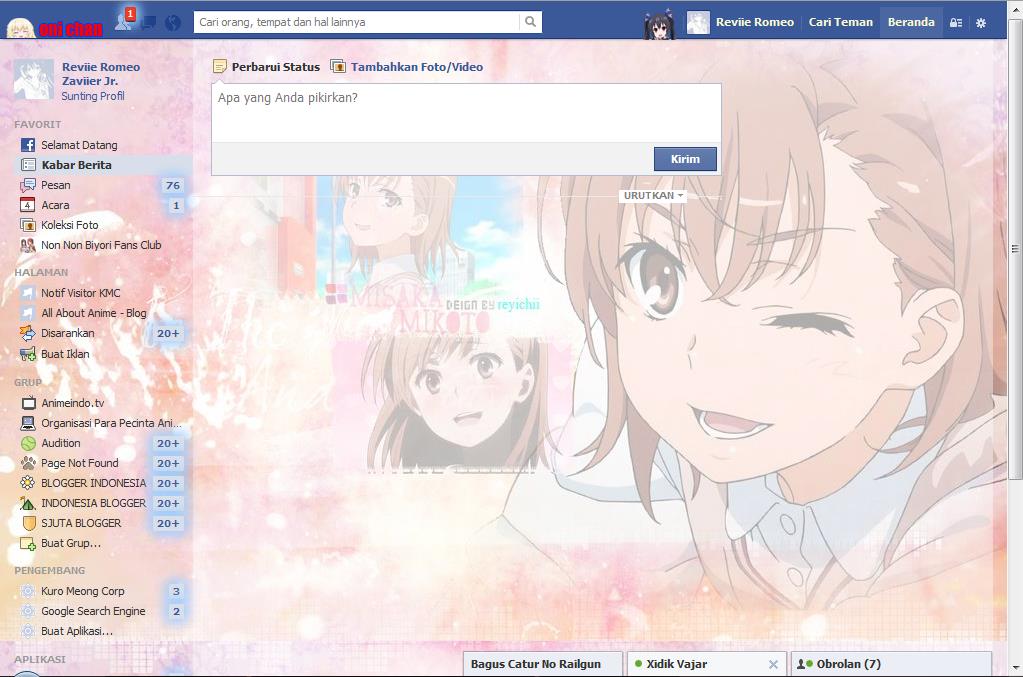Click the Pesan 76 unread counter

(173, 185)
